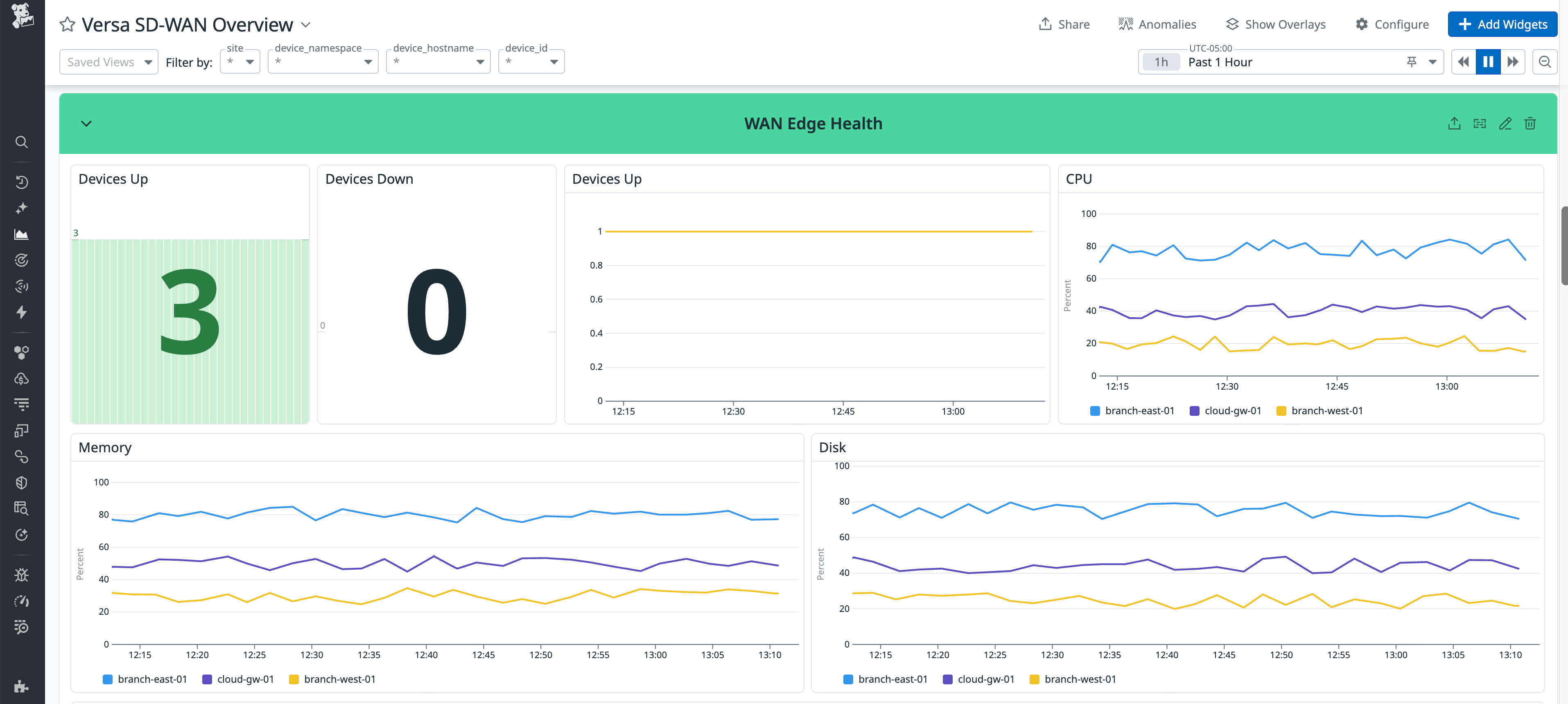Open search from the left sidebar
1568x704 pixels.
tap(21, 142)
